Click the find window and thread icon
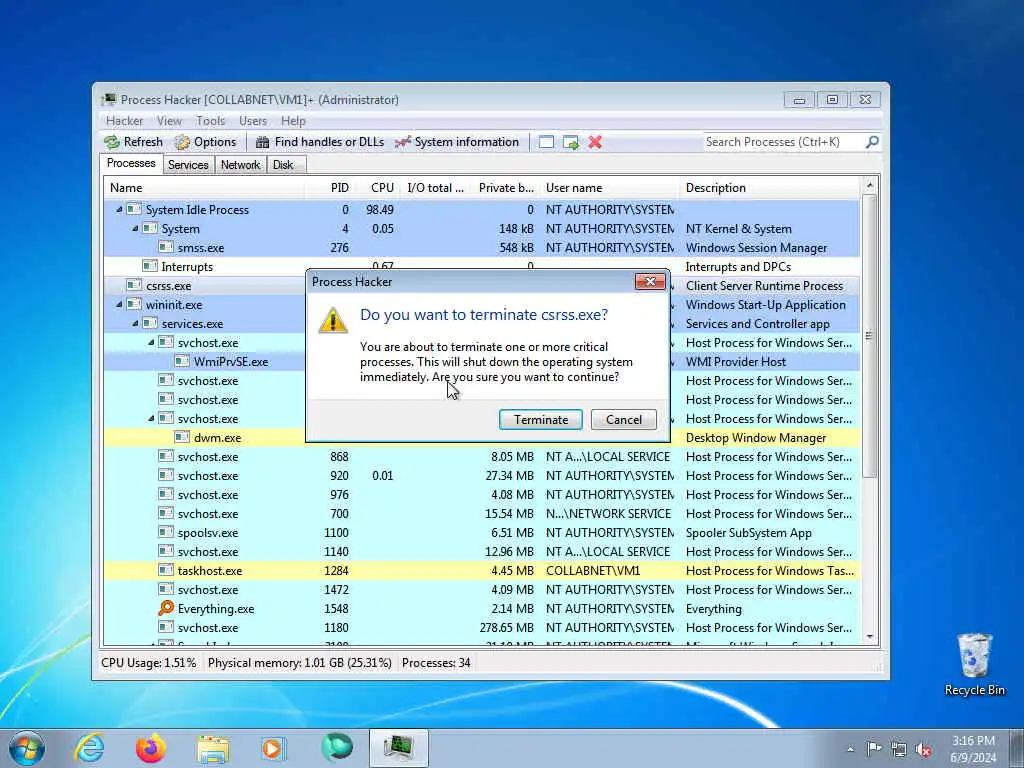Viewport: 1024px width, 768px height. (571, 142)
